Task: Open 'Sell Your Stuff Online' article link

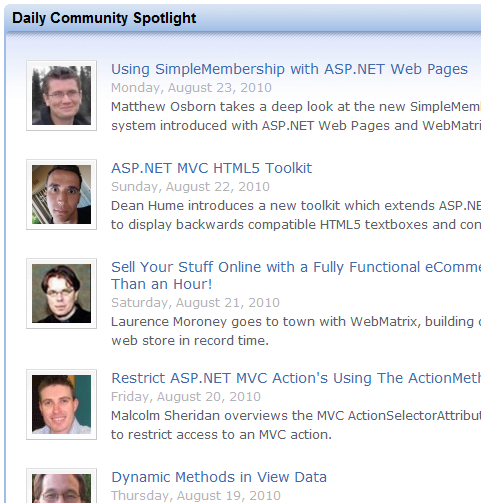Action: click(x=296, y=275)
